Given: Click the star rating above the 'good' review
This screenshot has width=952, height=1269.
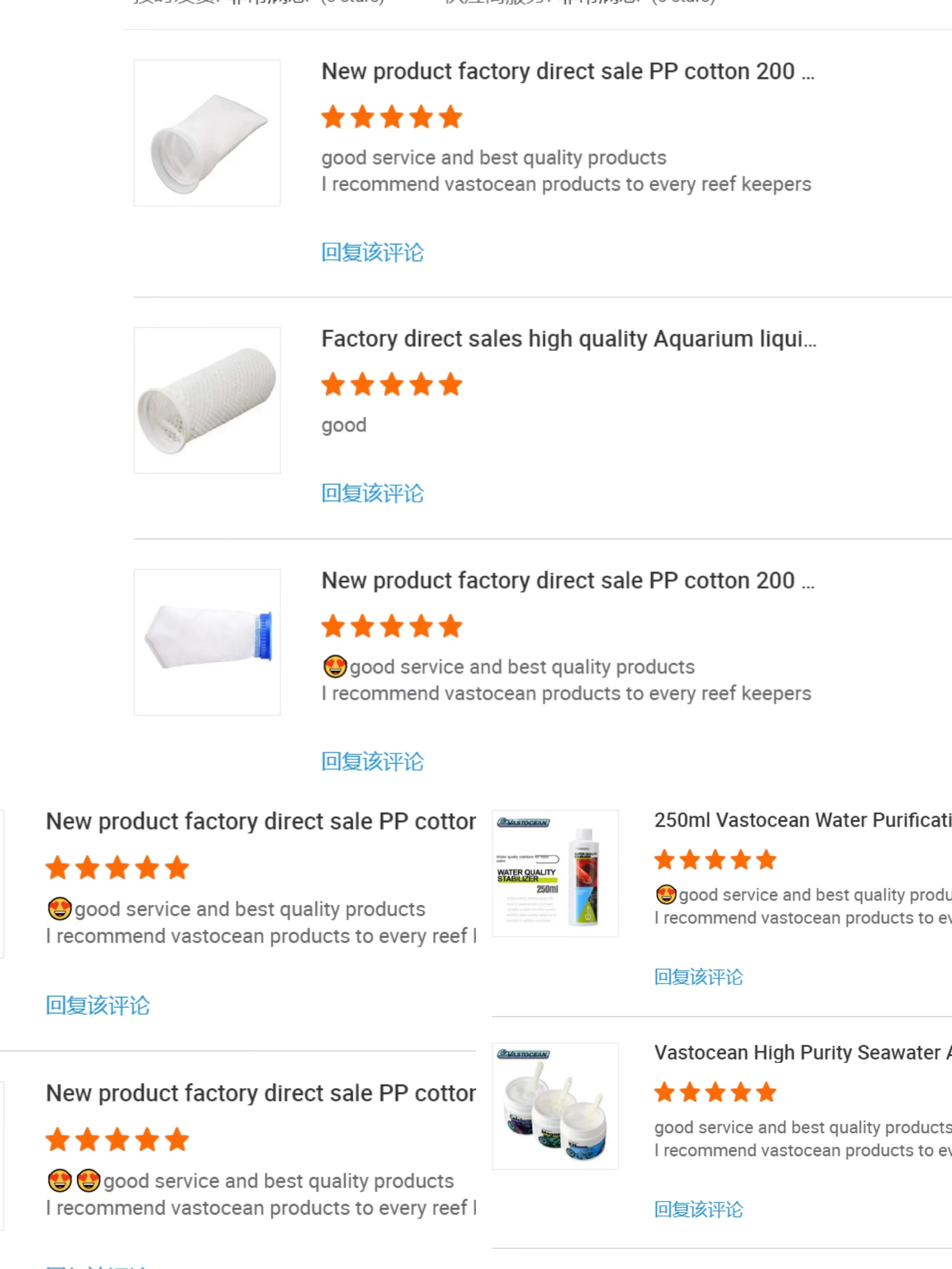Looking at the screenshot, I should [x=392, y=385].
